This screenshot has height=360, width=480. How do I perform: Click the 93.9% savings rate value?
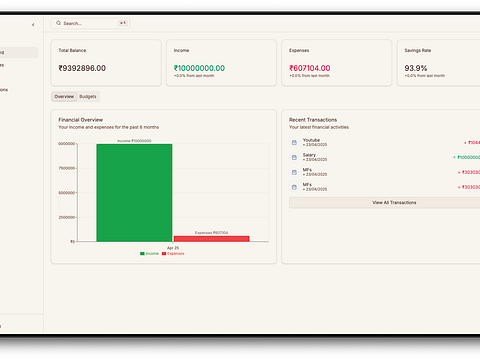[x=416, y=68]
